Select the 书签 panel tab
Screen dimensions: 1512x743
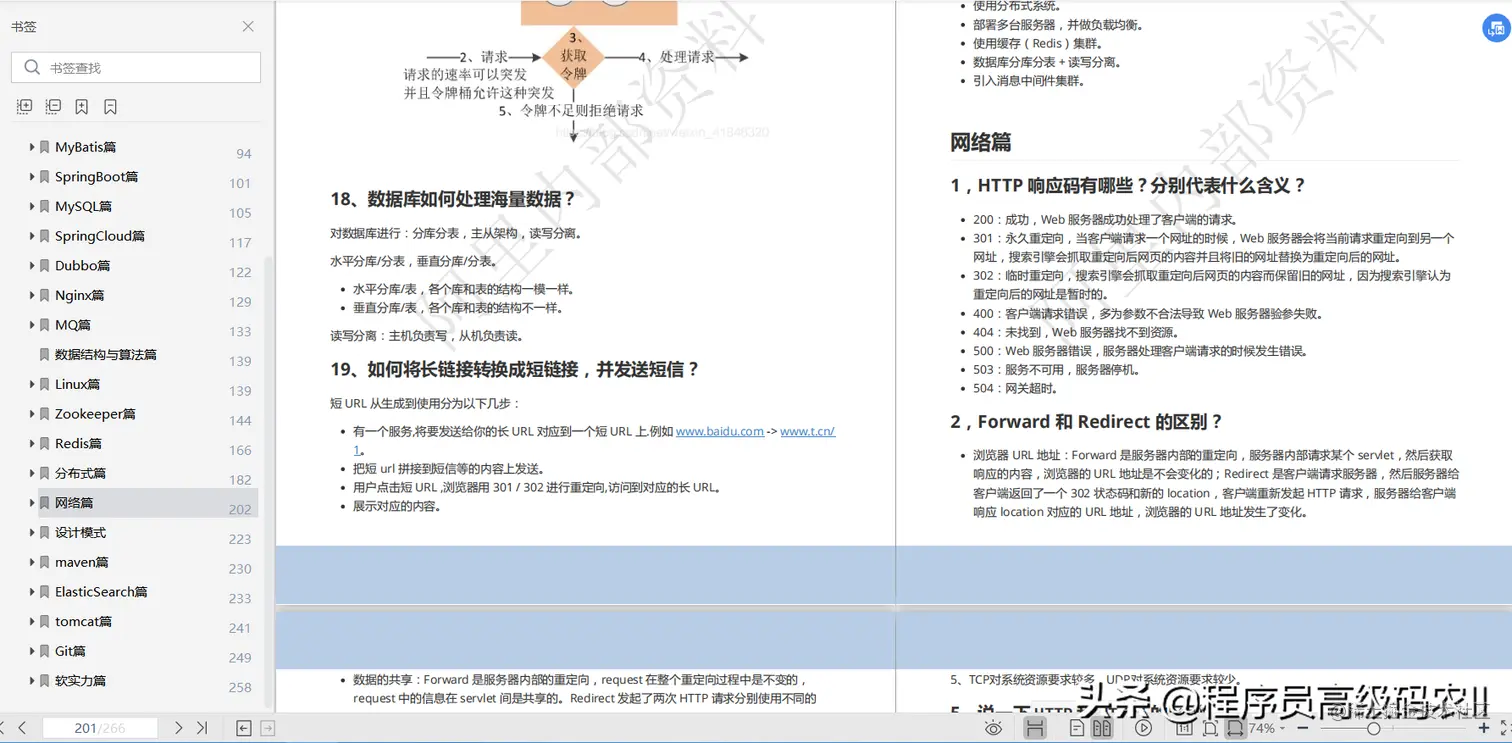coord(25,27)
